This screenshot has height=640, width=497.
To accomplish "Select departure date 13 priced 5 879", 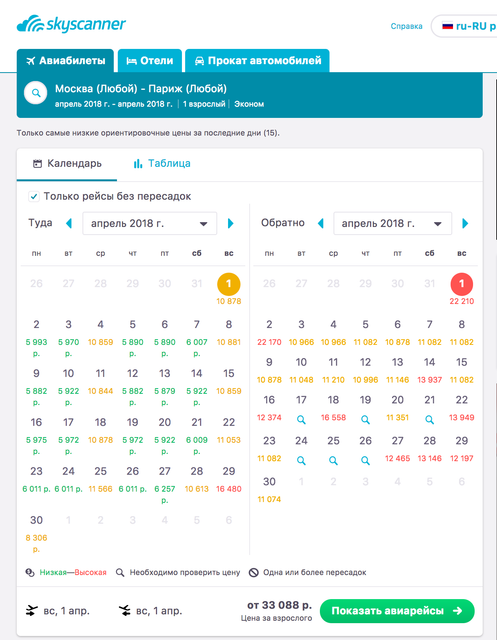I will click(x=164, y=385).
